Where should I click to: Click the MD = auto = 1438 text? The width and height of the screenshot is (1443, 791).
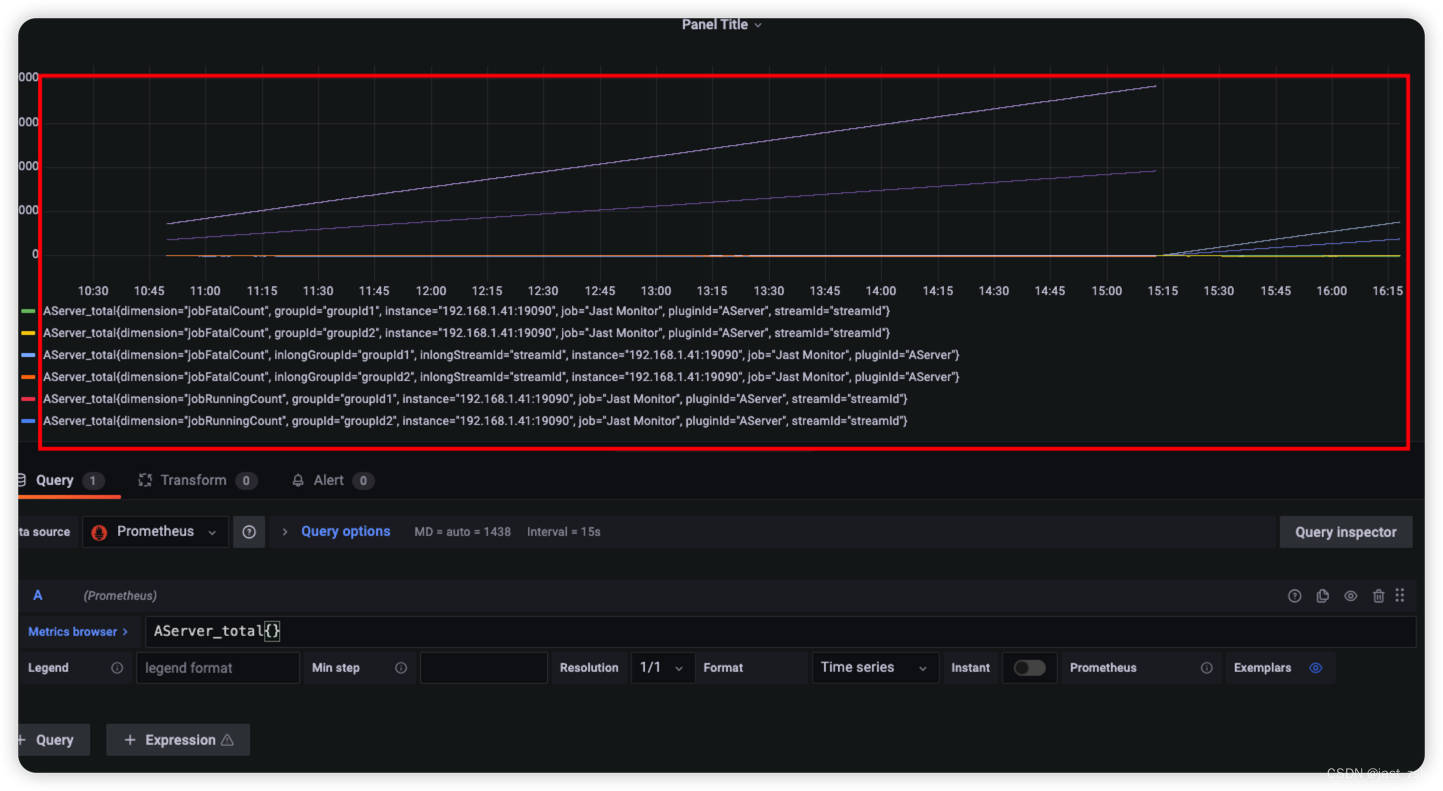pyautogui.click(x=462, y=532)
